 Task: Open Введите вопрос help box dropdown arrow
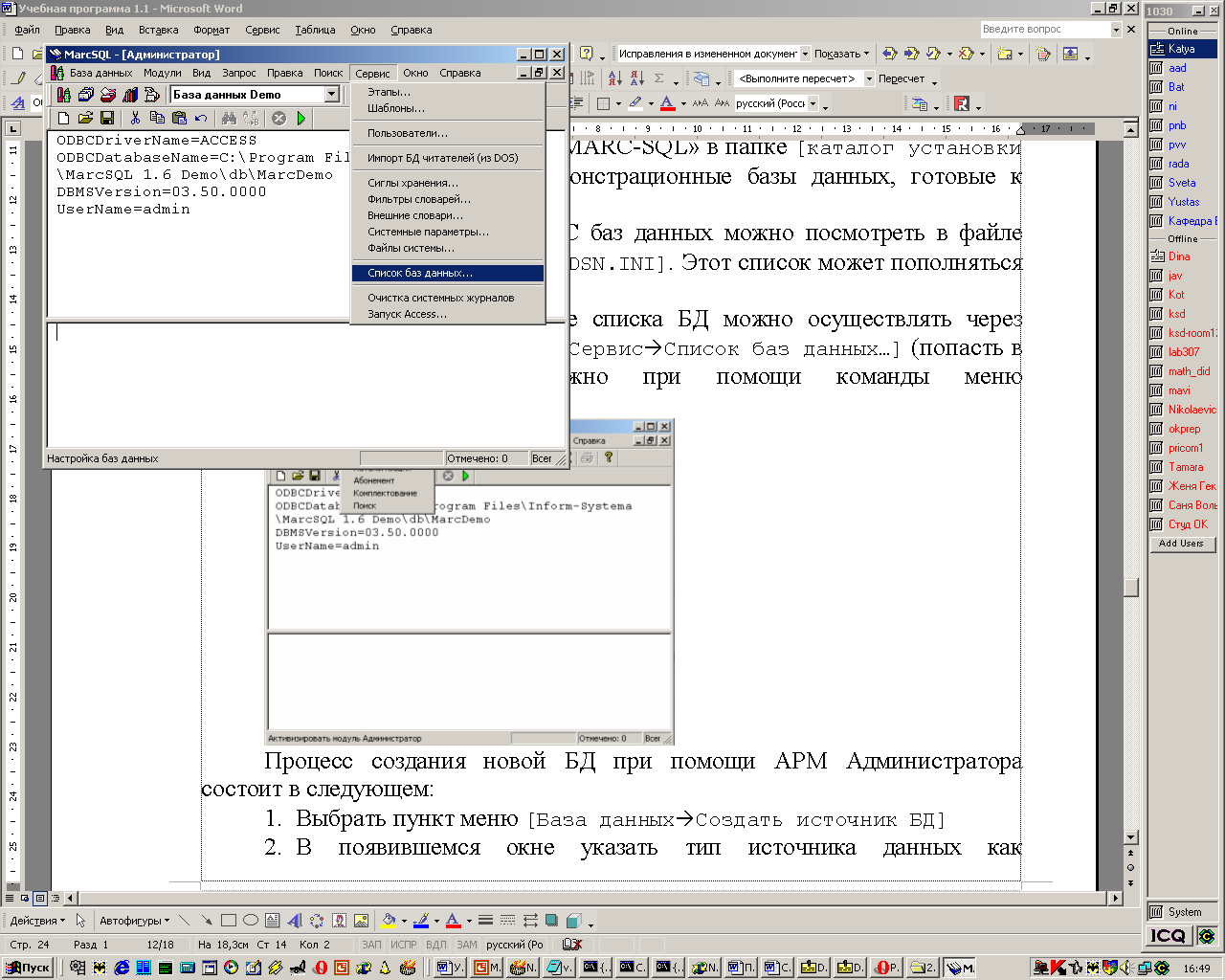tap(1116, 30)
